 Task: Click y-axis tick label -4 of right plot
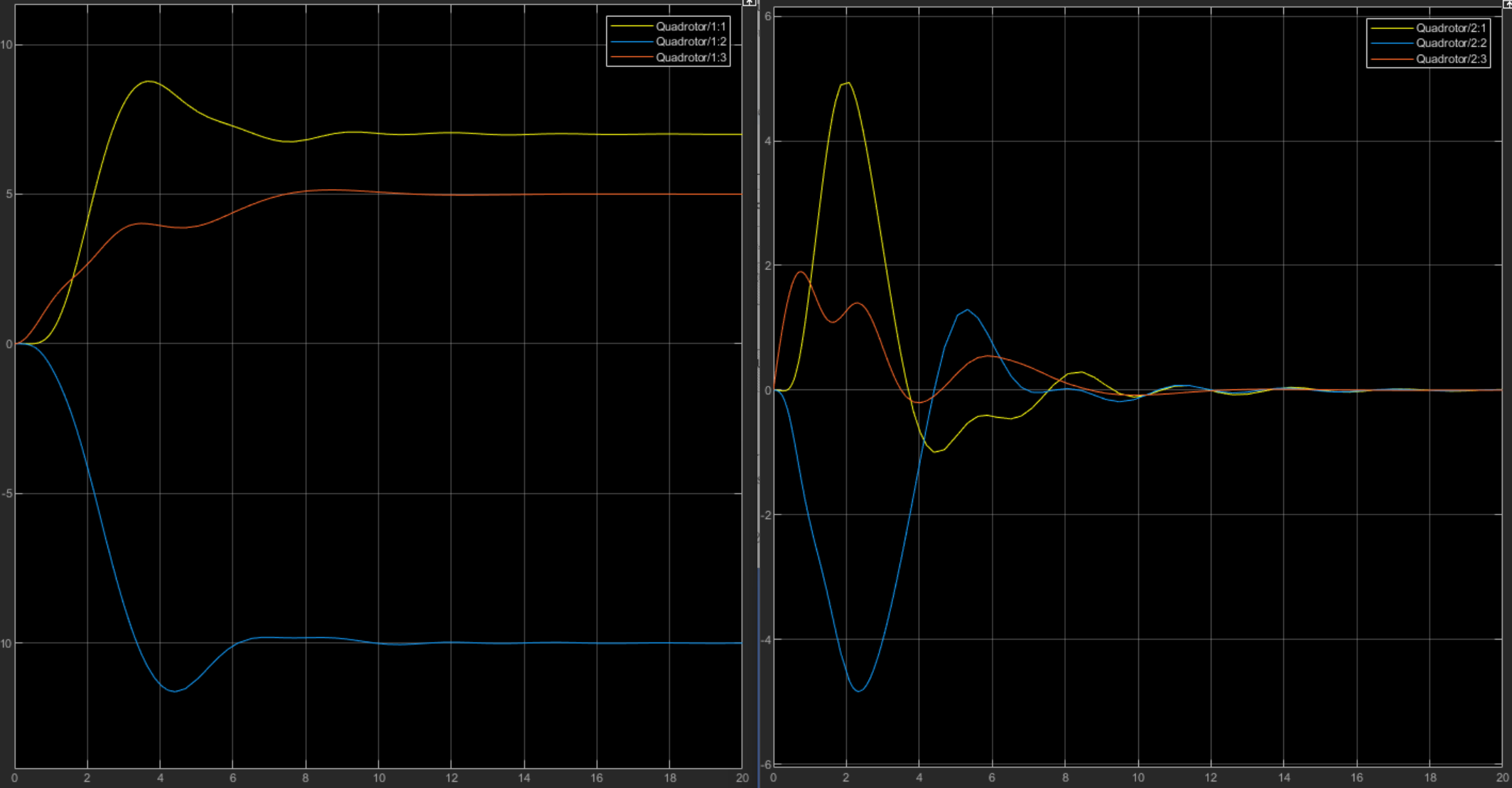click(x=765, y=639)
